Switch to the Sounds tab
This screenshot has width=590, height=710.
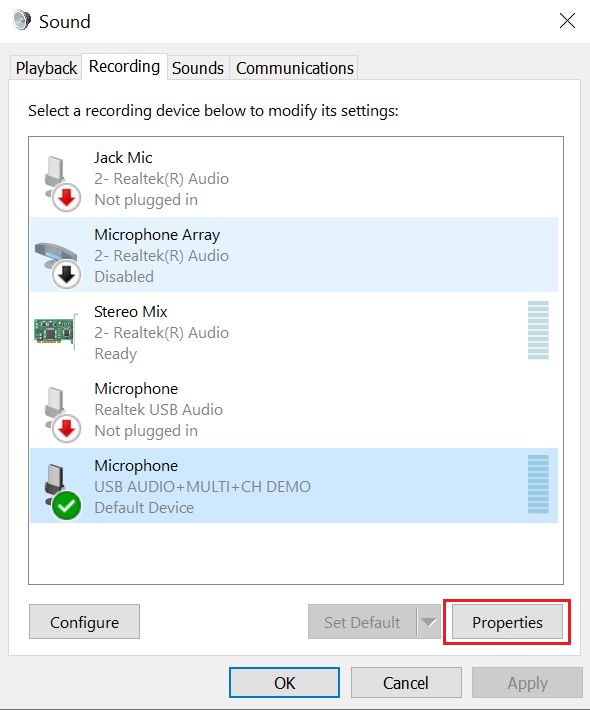click(198, 68)
